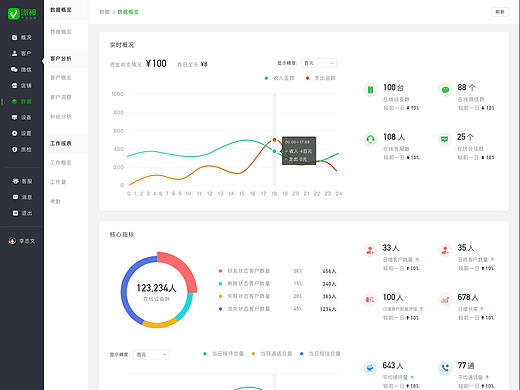
Task: Open the third item under 客户分析
Action: pos(61,116)
